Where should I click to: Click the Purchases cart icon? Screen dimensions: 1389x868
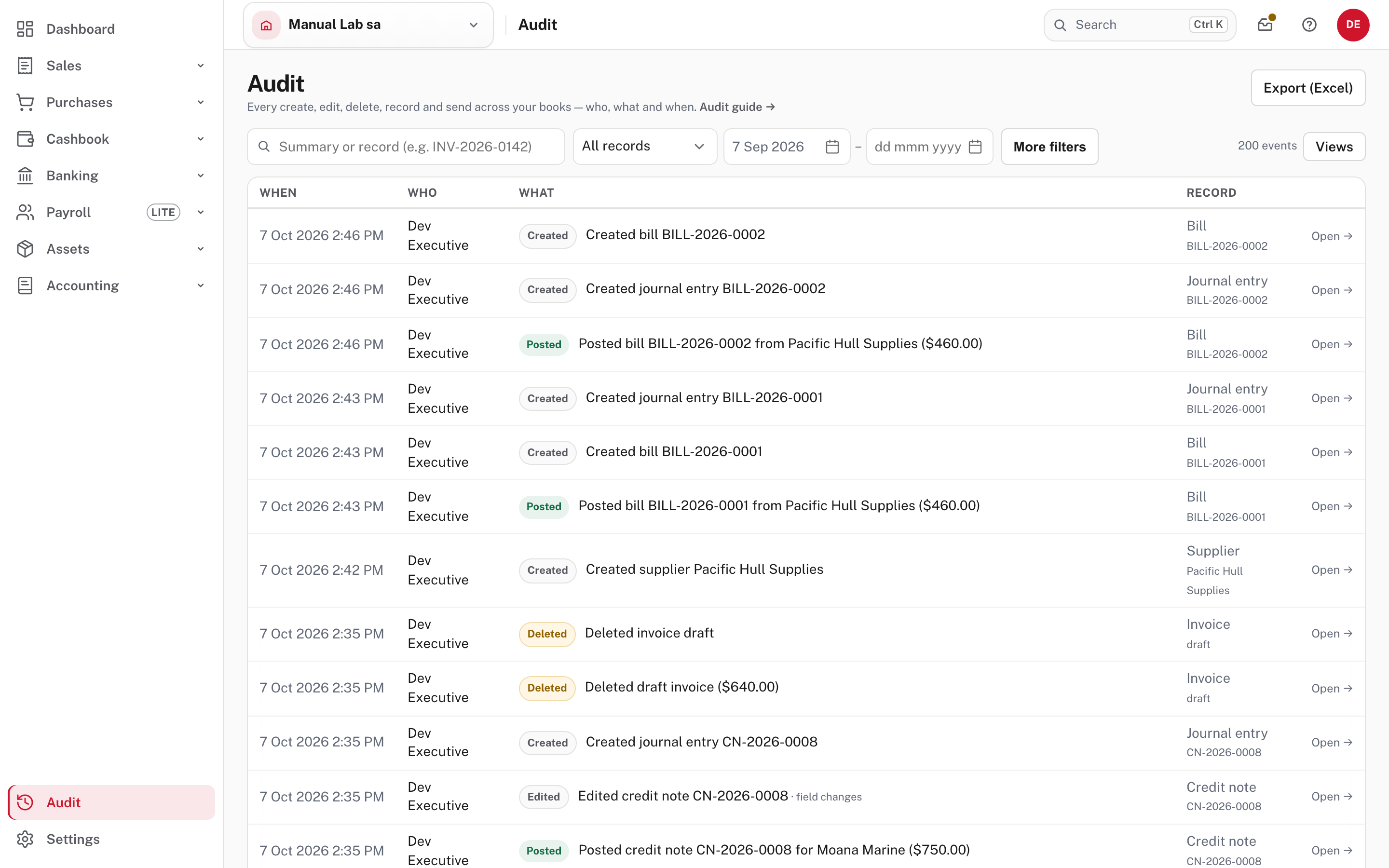pyautogui.click(x=25, y=102)
